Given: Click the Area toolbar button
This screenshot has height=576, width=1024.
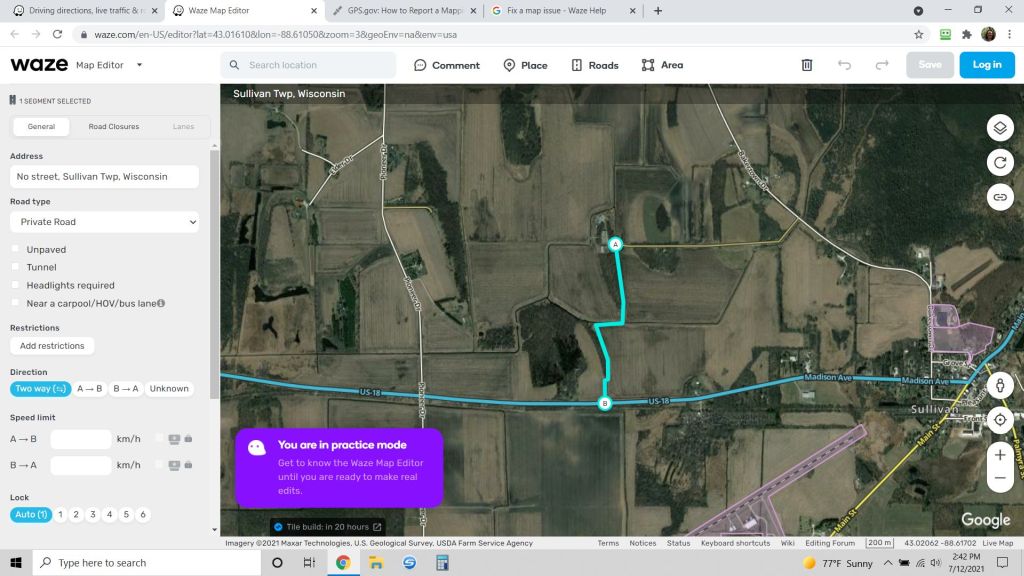Looking at the screenshot, I should tap(662, 65).
